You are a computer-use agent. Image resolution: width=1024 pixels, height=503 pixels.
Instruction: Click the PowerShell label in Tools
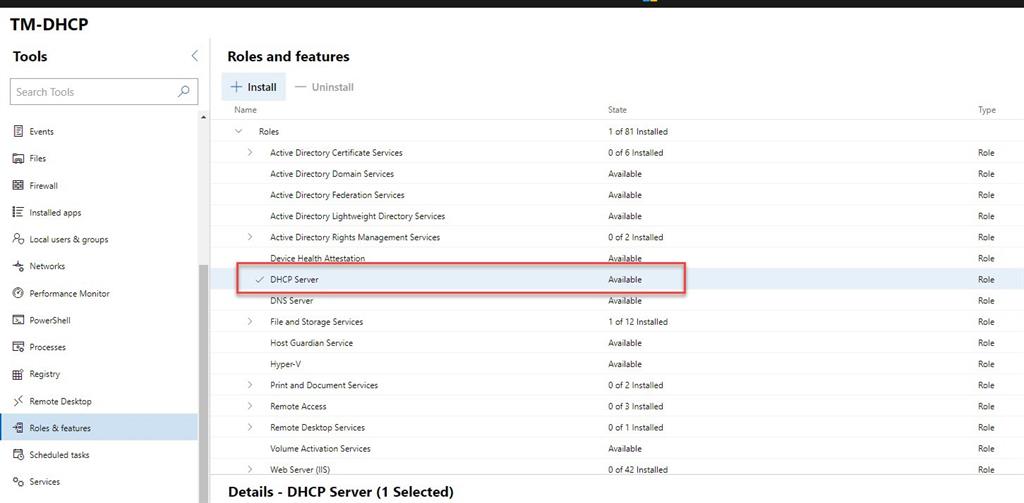point(50,320)
